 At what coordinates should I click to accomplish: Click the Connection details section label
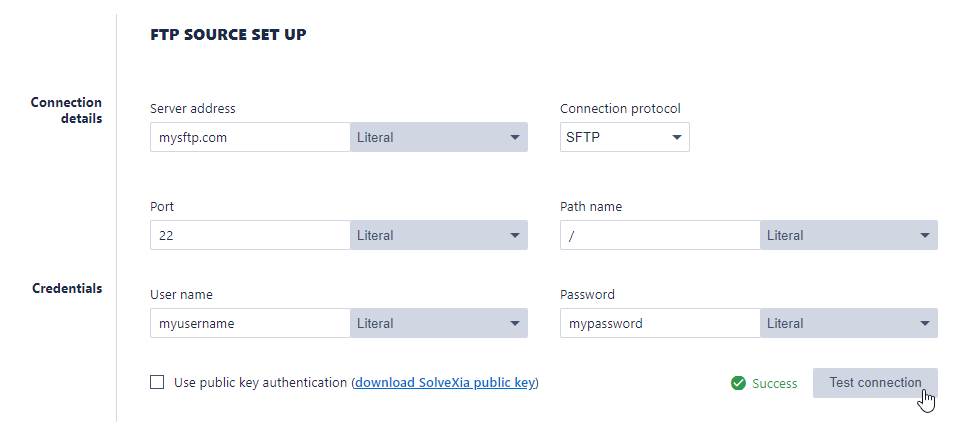click(66, 110)
